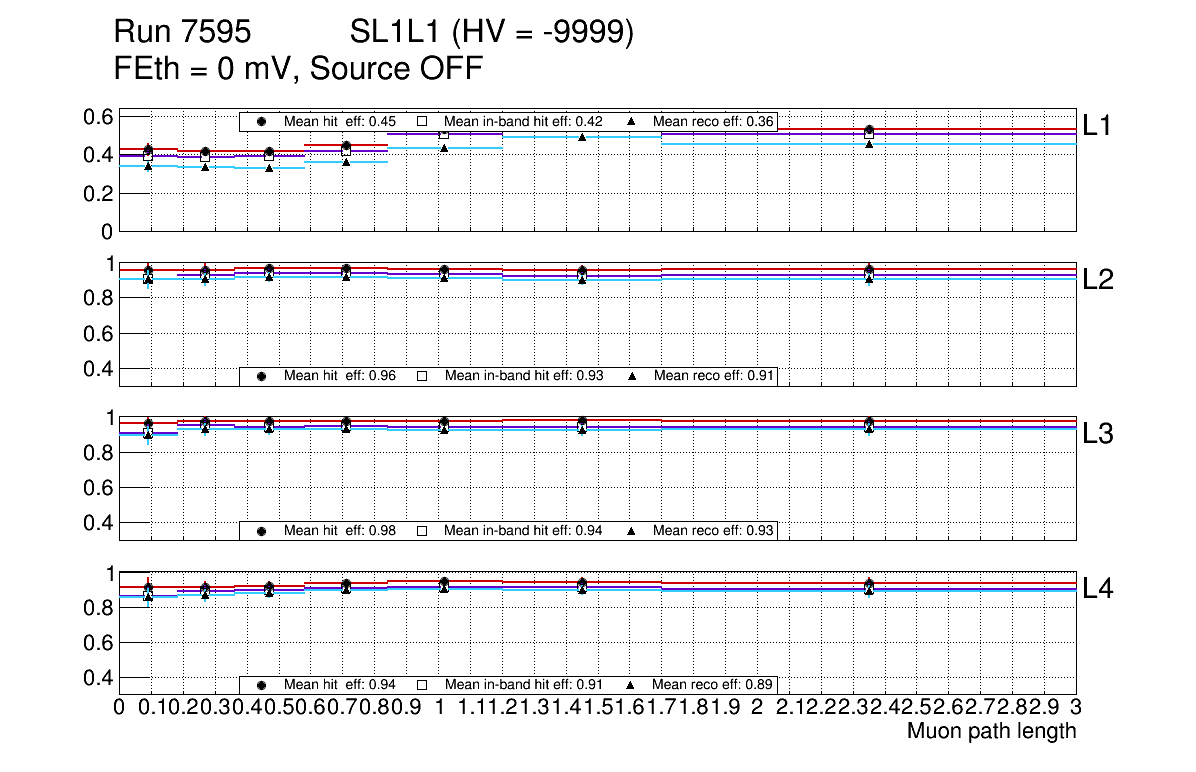Click the L4 panel label
Screen dimensions: 1196x772
[1098, 589]
